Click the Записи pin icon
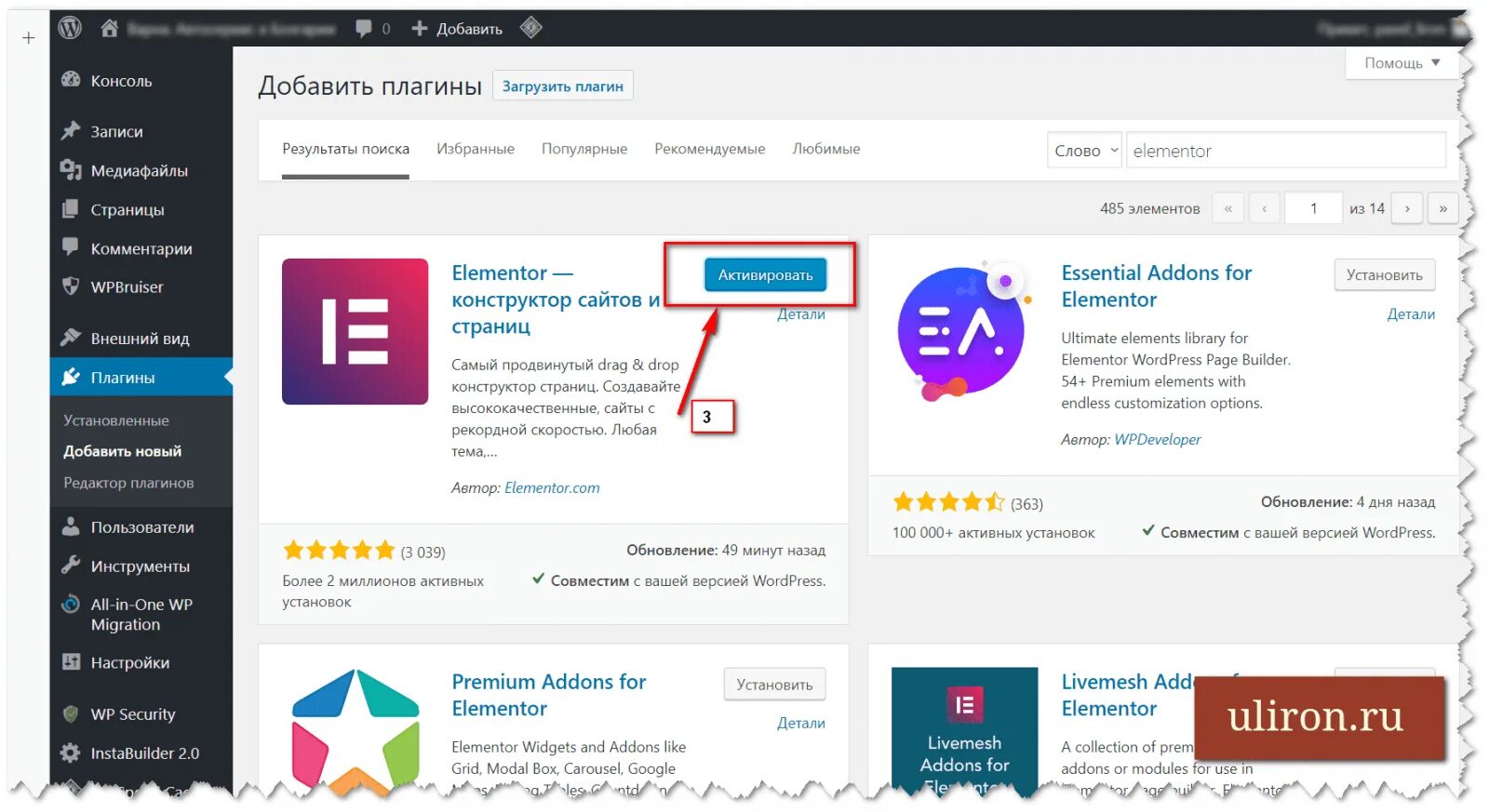1489x812 pixels. click(71, 130)
